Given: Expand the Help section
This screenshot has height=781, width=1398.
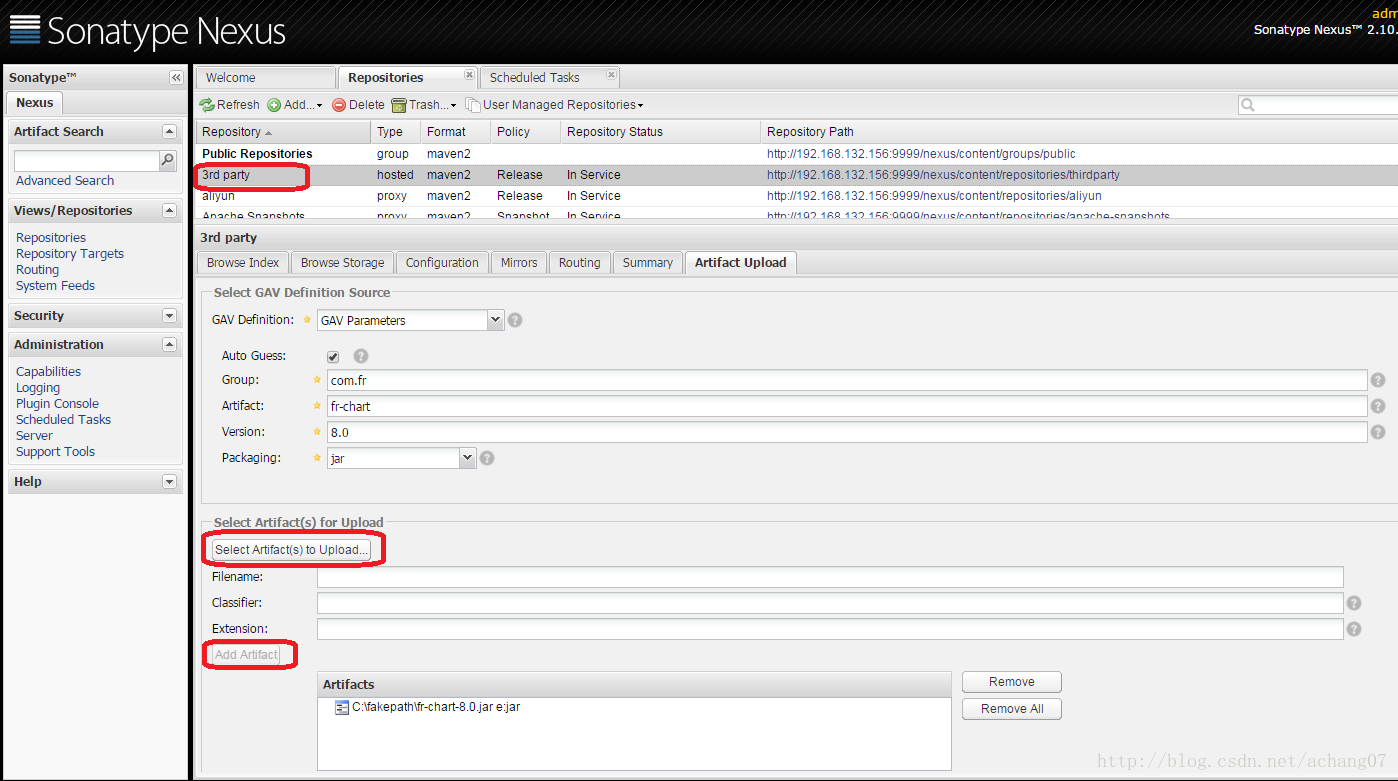Looking at the screenshot, I should click(169, 482).
